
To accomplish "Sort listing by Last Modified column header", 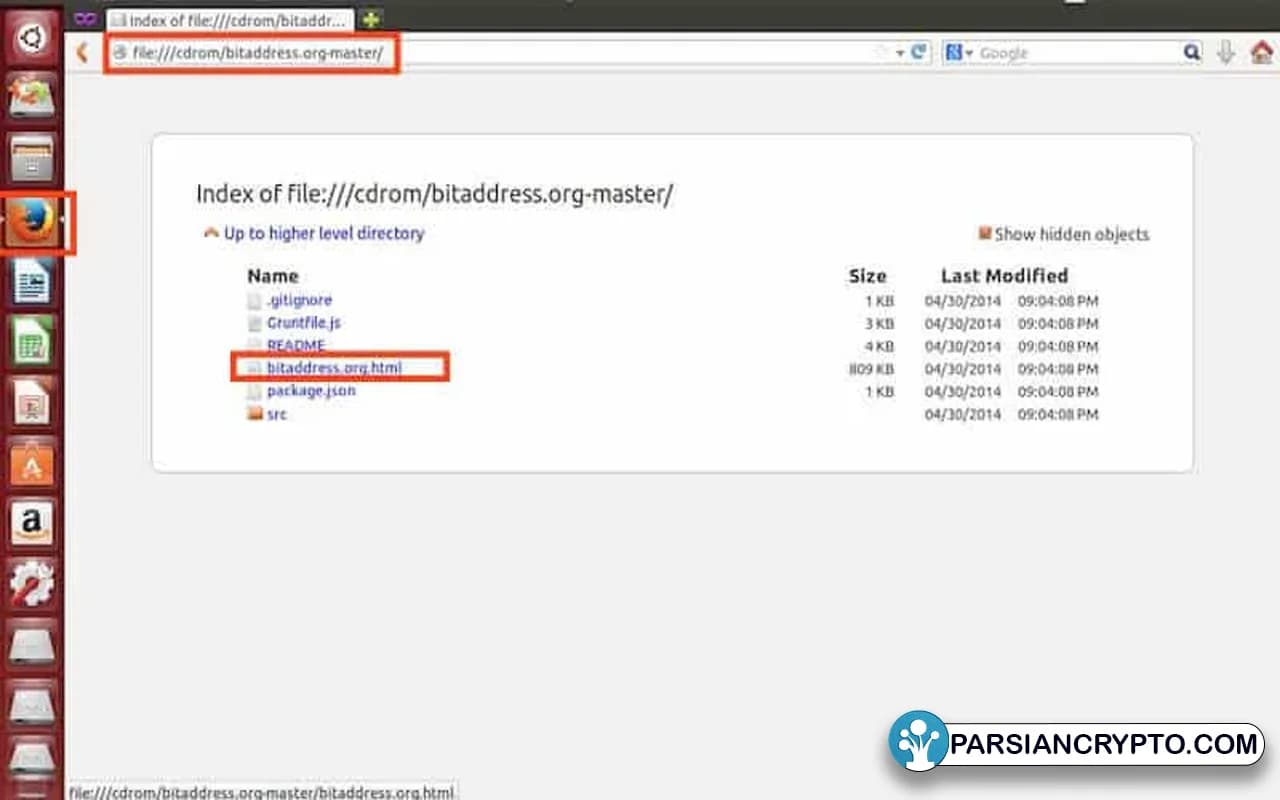I will [1004, 276].
